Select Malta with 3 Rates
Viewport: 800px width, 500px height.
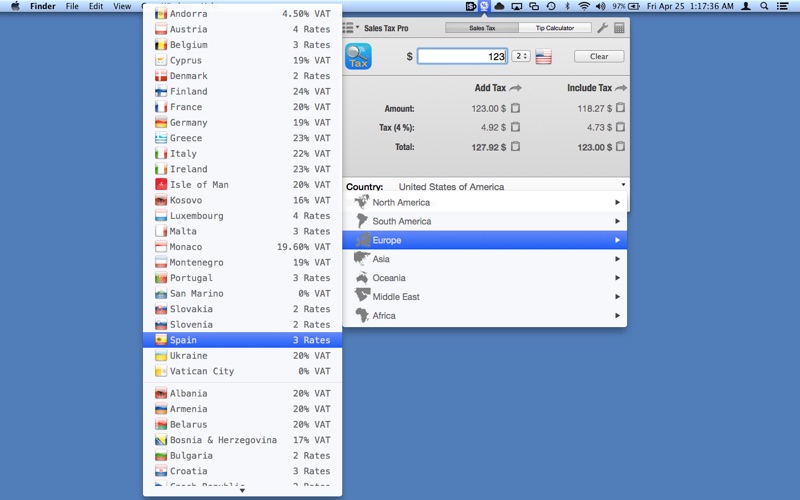tap(242, 232)
